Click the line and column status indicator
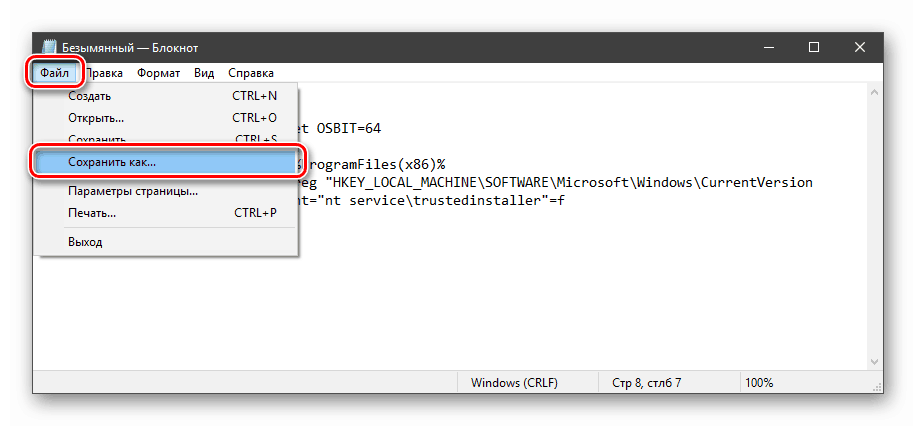The height and width of the screenshot is (426, 916). coord(644,383)
